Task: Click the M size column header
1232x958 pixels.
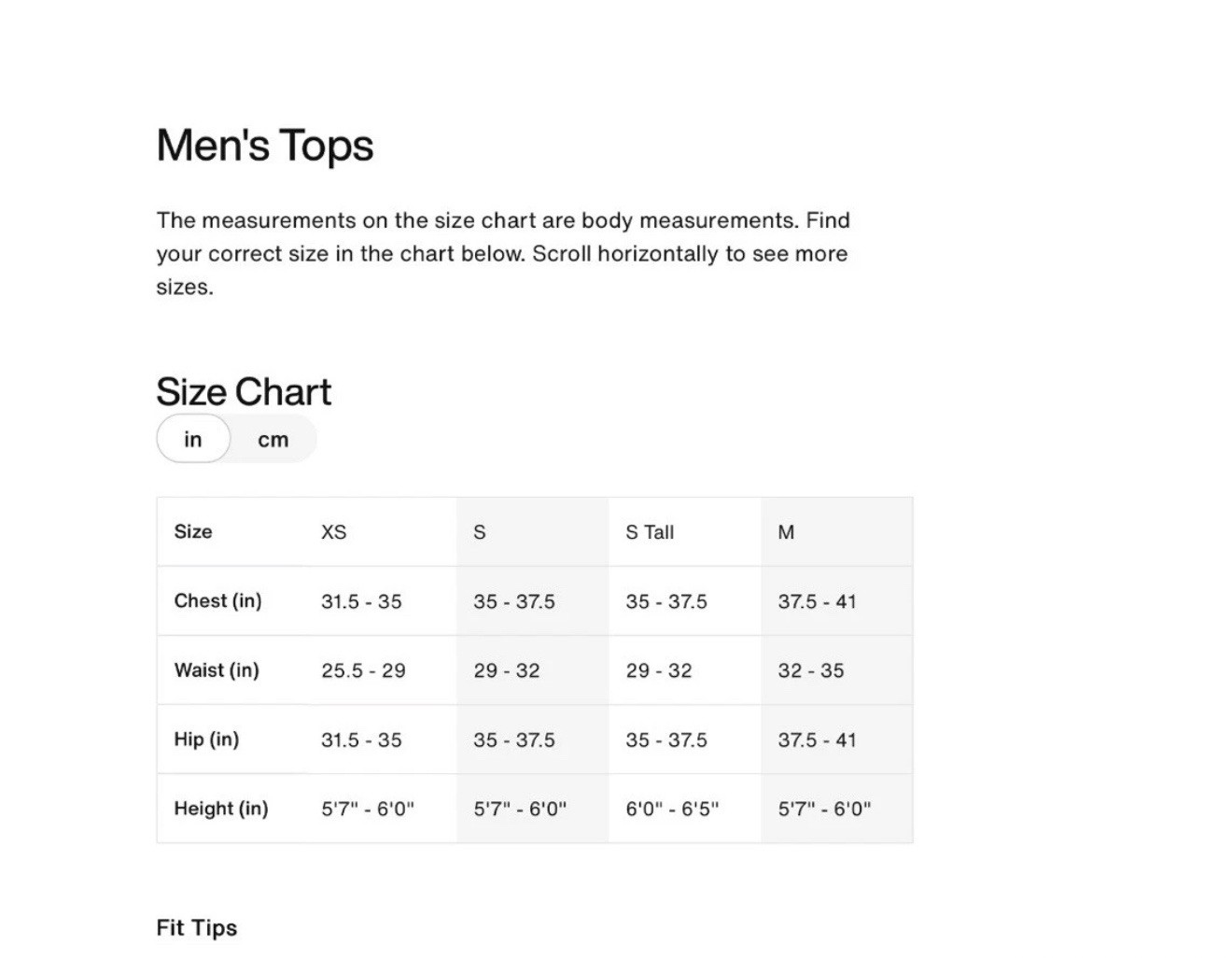Action: click(x=786, y=532)
